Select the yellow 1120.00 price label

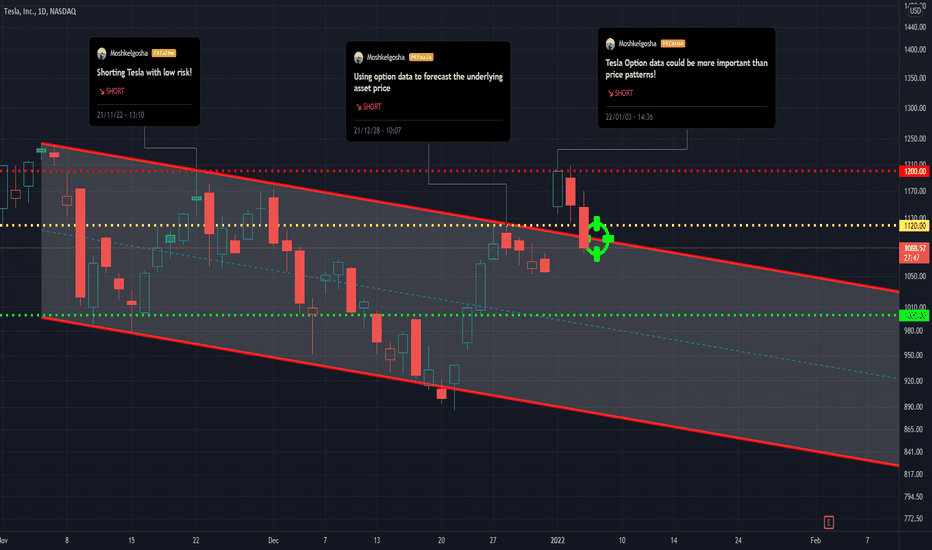tap(914, 225)
